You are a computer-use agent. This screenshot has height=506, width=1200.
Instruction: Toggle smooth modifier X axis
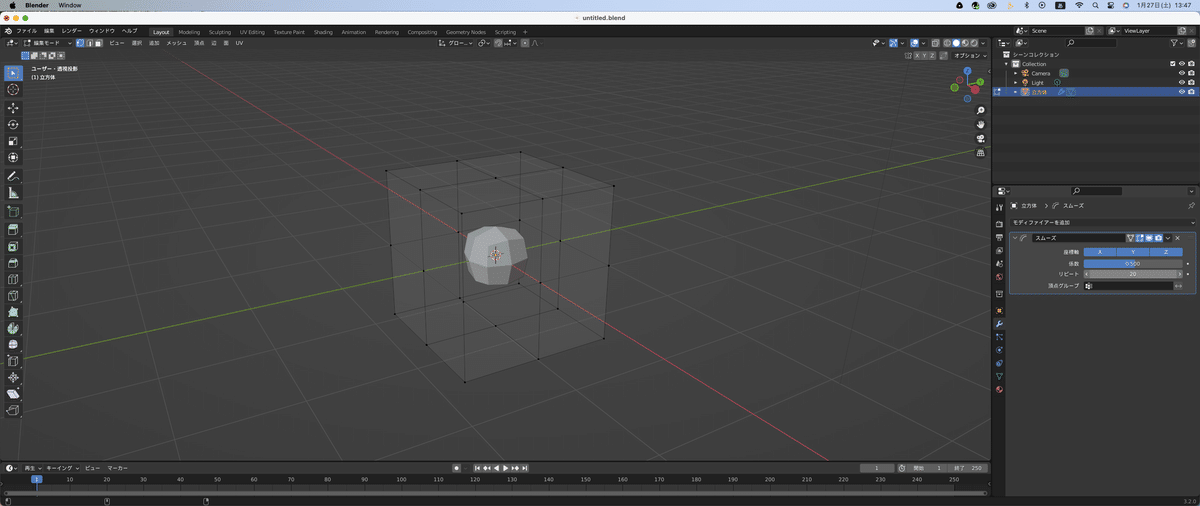coord(1100,252)
